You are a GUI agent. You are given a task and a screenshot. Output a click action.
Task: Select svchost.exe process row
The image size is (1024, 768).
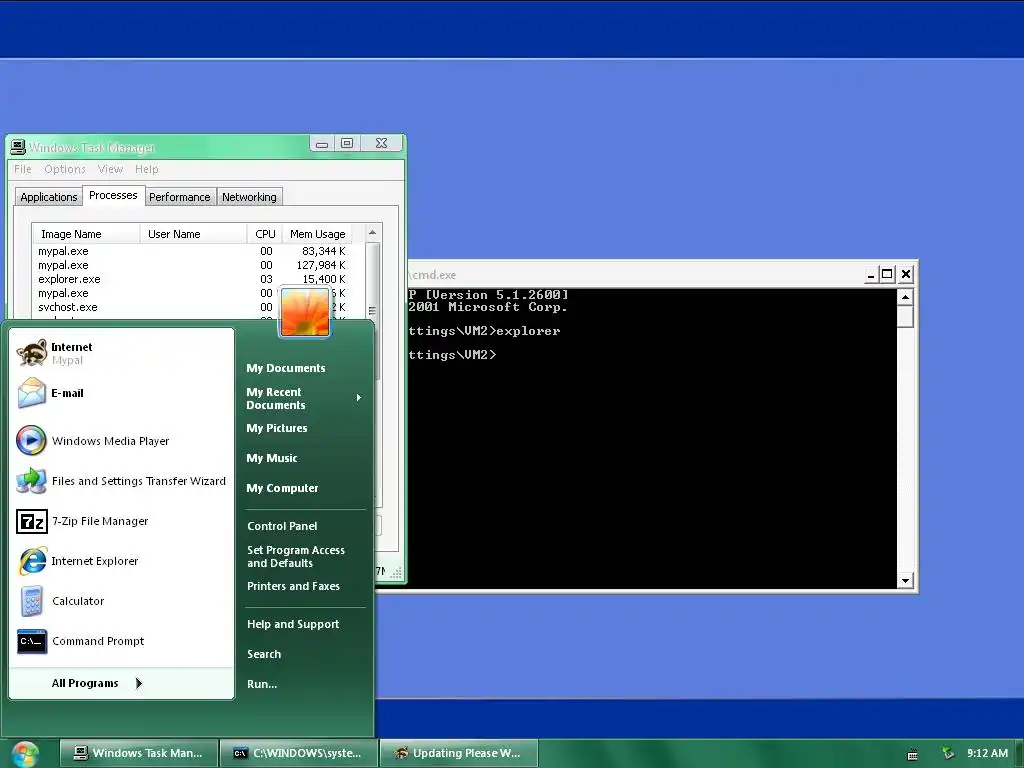(x=157, y=307)
